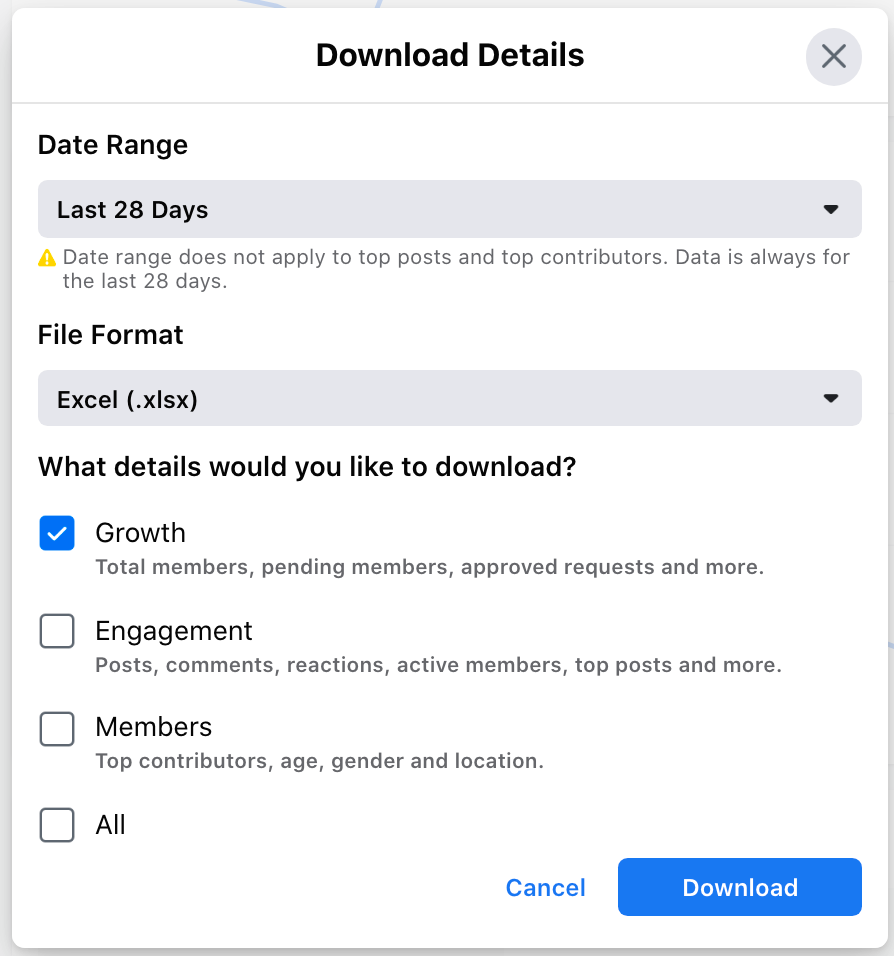Click the All option label text

pyautogui.click(x=110, y=825)
